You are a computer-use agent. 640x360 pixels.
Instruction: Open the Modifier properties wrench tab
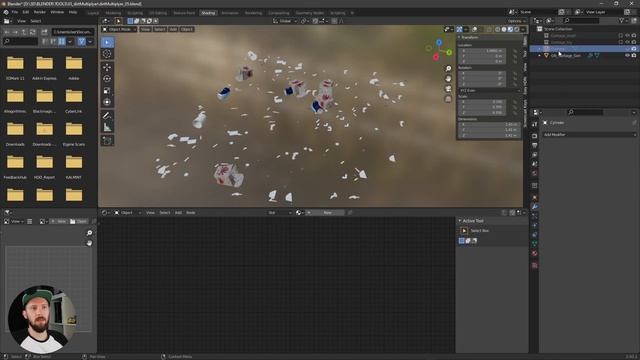(535, 207)
